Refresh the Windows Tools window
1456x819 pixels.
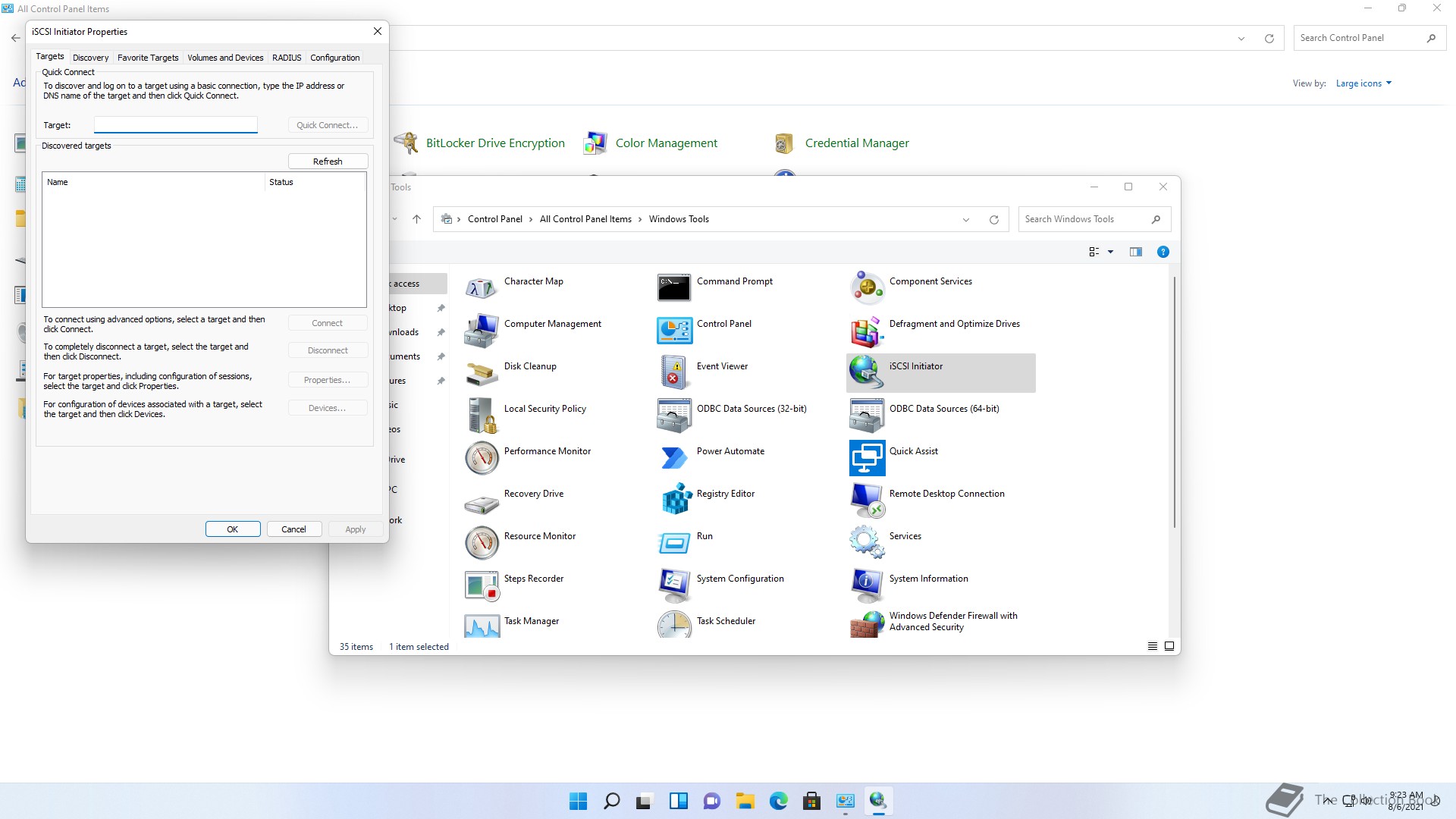point(994,220)
